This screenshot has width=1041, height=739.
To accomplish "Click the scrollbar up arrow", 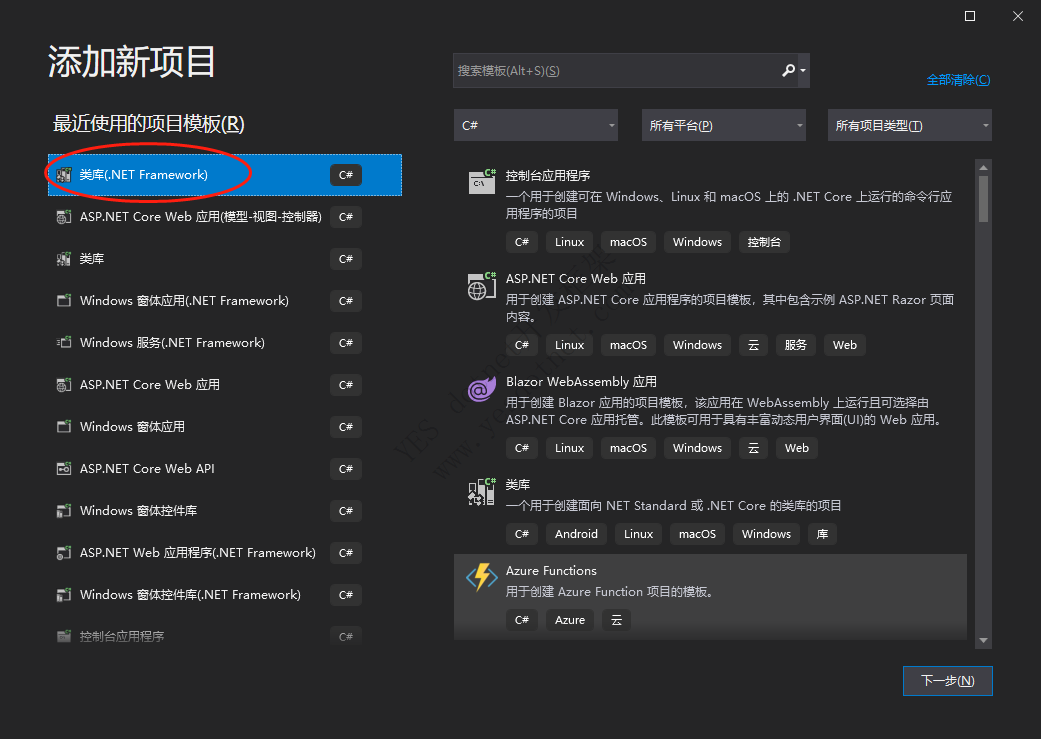I will coord(983,167).
